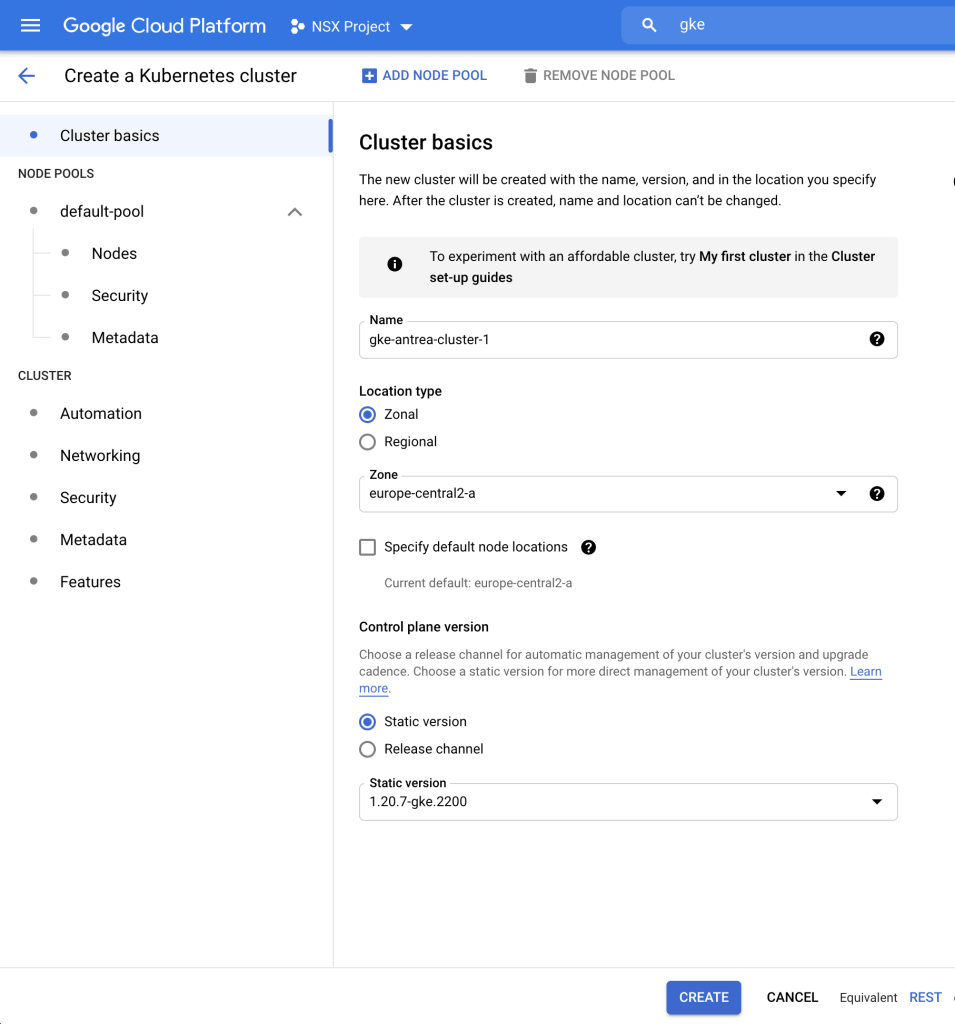Enable Specify default node locations checkbox
This screenshot has width=955, height=1024.
(368, 547)
